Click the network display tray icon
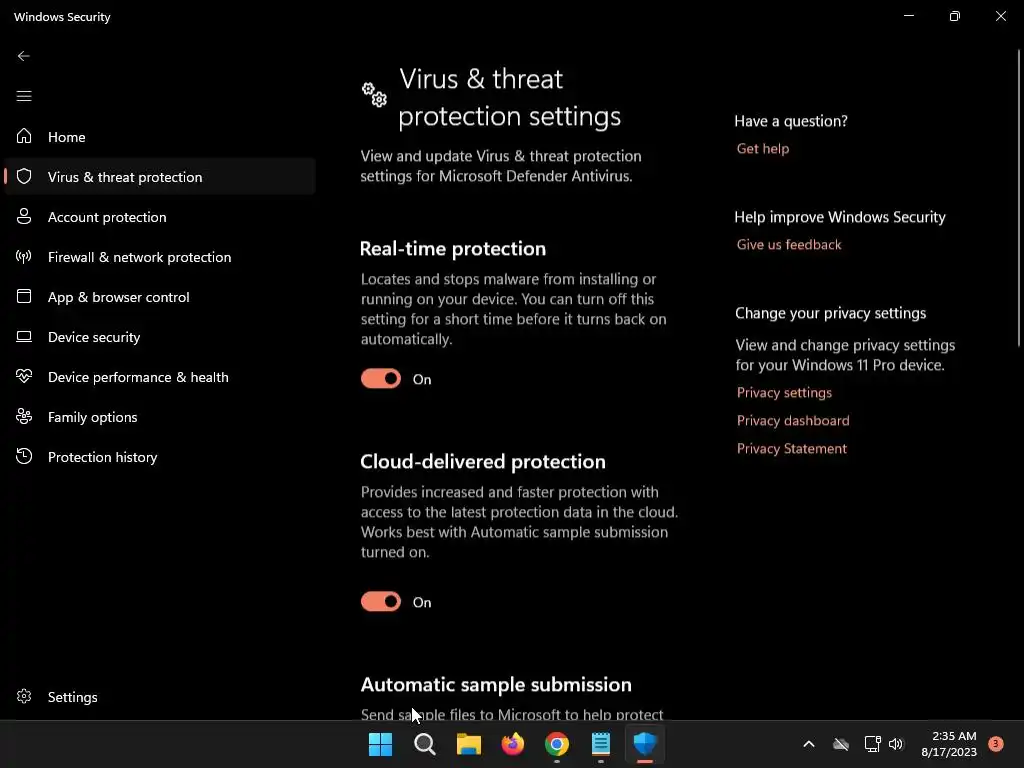This screenshot has height=768, width=1024. click(x=872, y=744)
